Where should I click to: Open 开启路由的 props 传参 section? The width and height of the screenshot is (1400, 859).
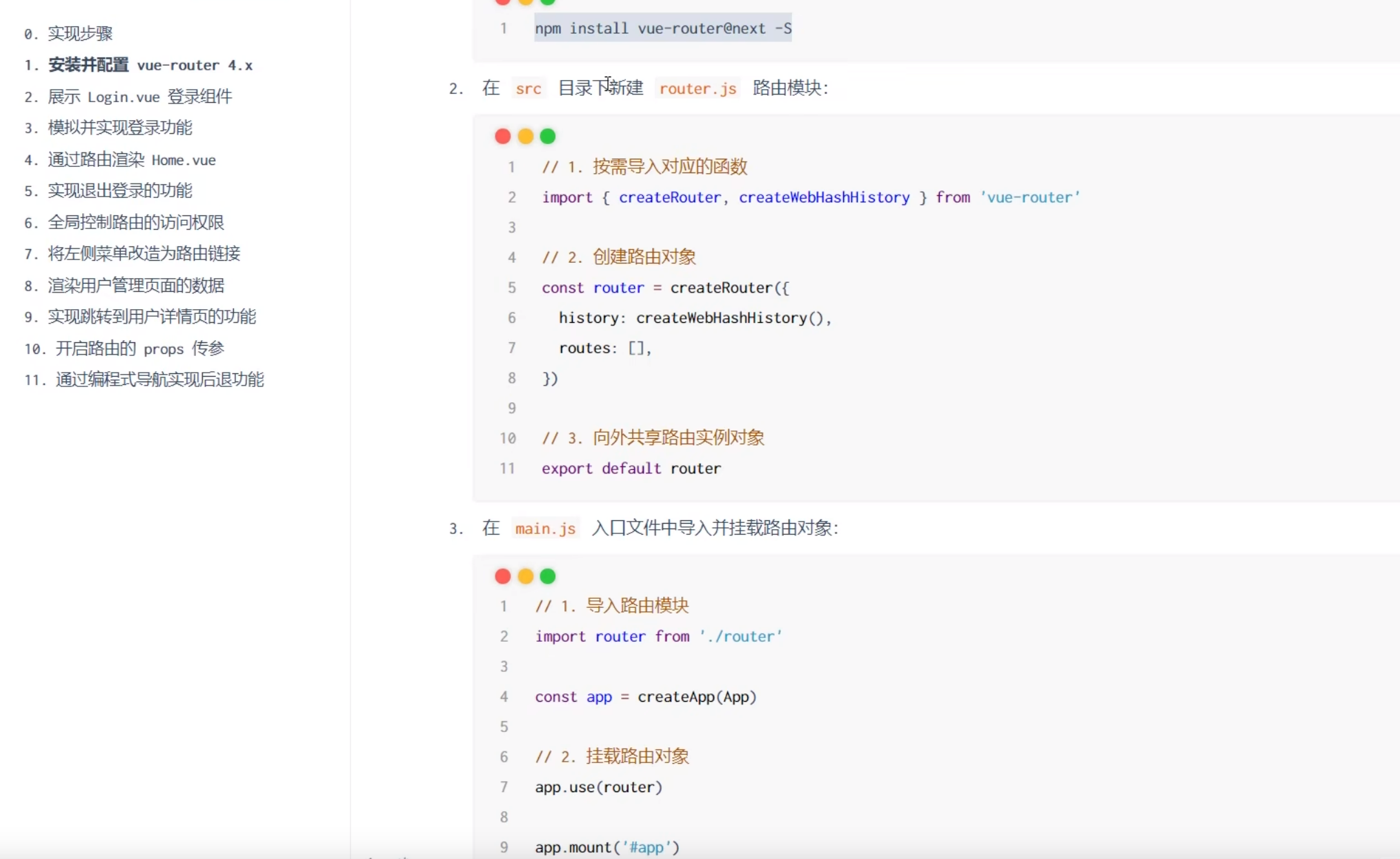point(139,348)
